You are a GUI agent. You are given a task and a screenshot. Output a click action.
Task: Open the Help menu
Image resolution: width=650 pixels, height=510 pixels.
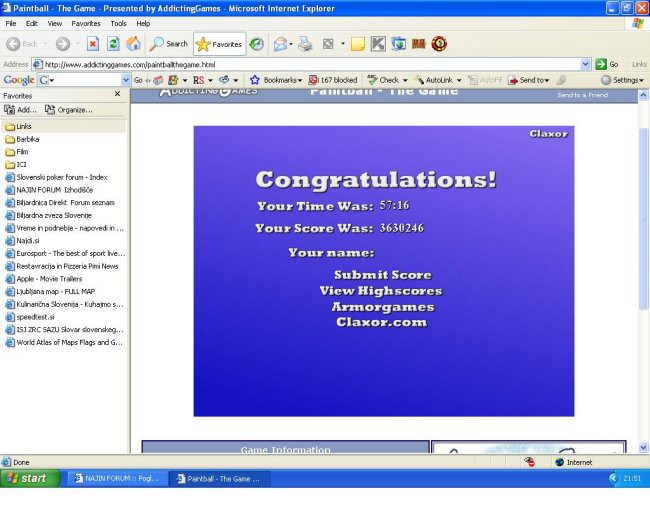tap(143, 24)
